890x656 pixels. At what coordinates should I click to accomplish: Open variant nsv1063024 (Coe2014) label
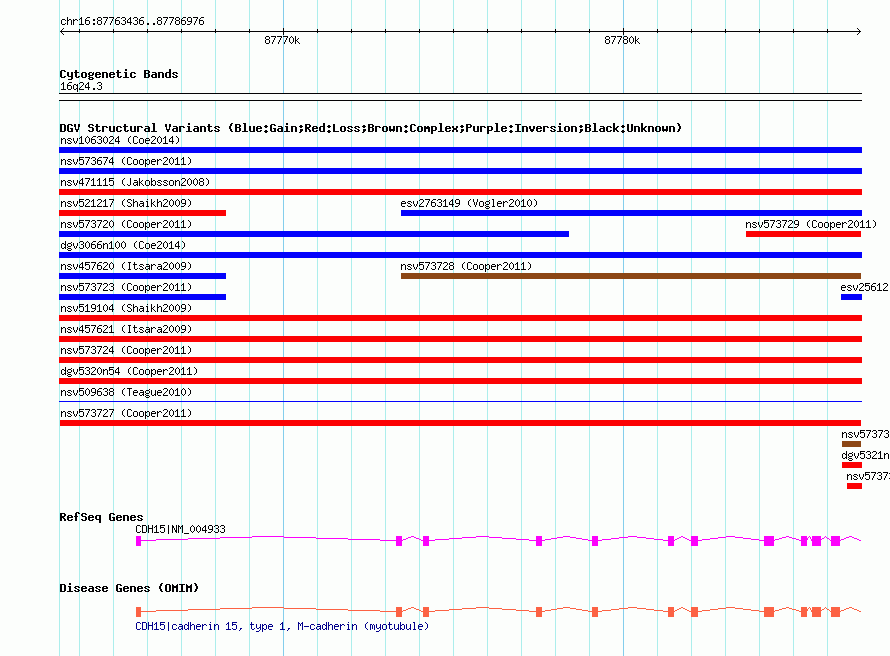click(120, 140)
